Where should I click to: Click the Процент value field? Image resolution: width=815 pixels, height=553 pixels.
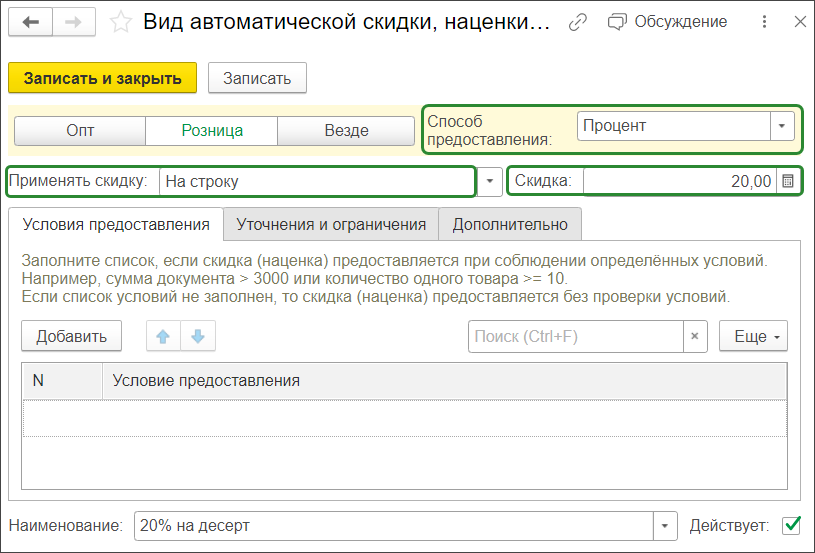point(674,126)
